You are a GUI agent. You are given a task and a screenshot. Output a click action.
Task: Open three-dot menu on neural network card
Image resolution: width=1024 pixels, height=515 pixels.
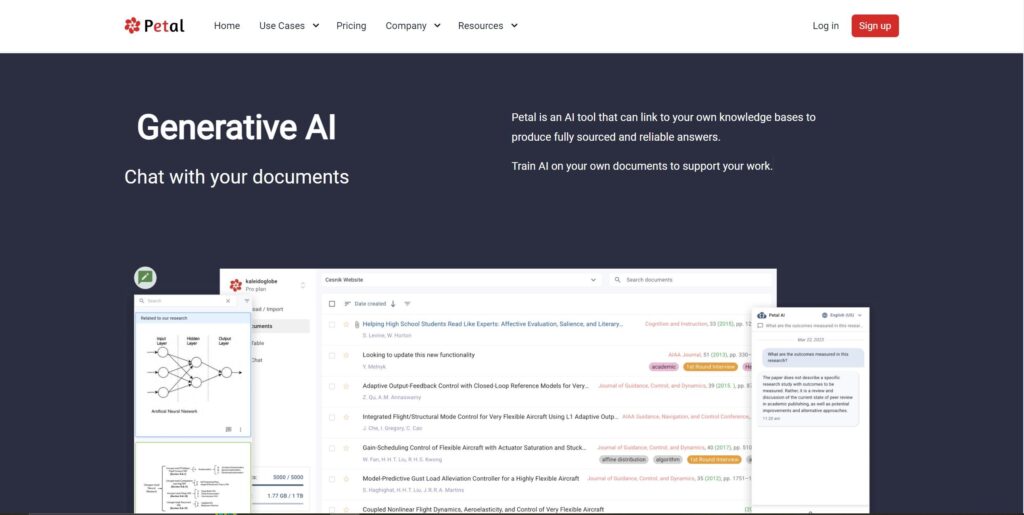click(x=240, y=429)
